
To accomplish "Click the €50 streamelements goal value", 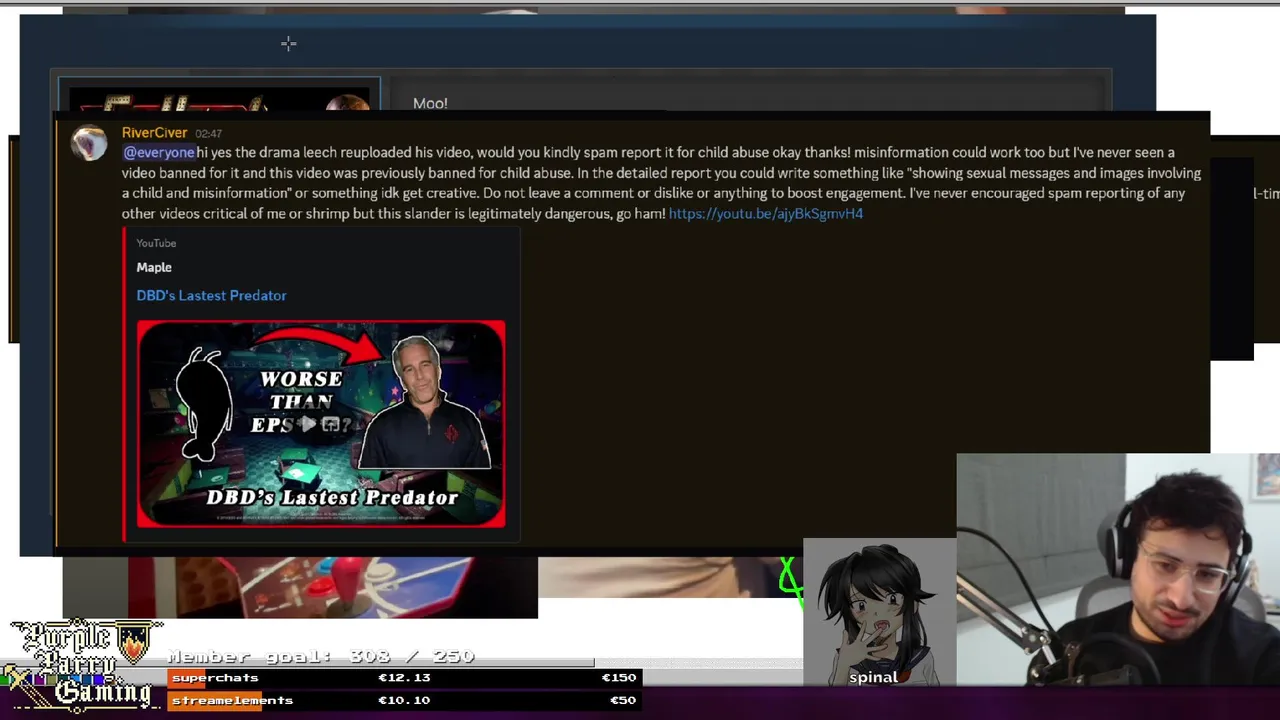I will [x=622, y=700].
